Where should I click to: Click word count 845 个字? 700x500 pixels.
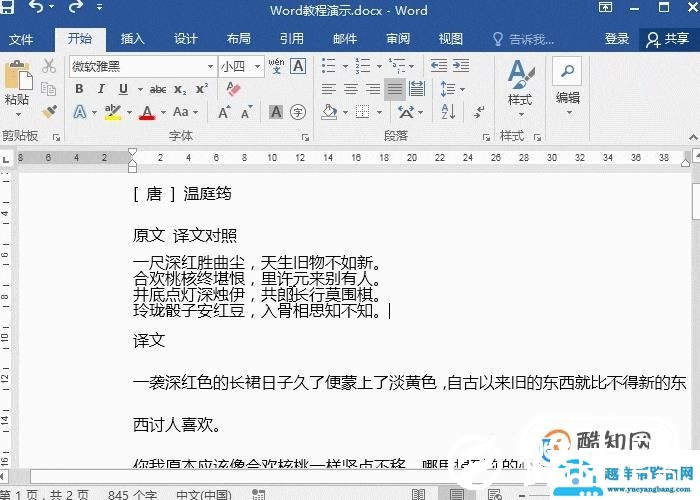coord(133,495)
